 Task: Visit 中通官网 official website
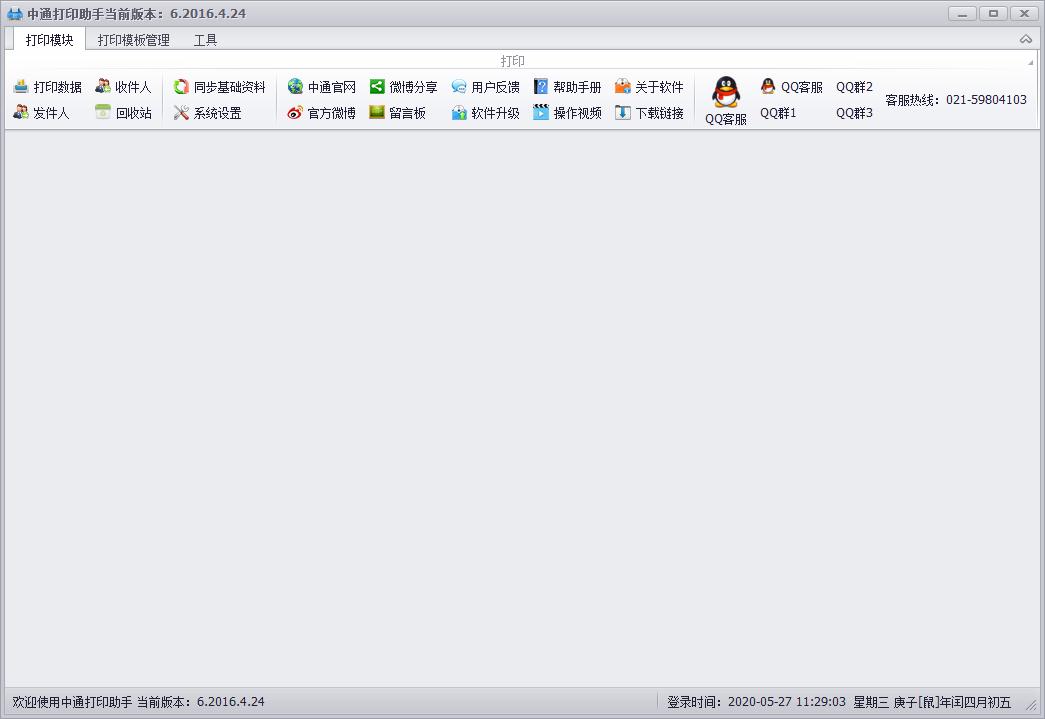(x=322, y=87)
